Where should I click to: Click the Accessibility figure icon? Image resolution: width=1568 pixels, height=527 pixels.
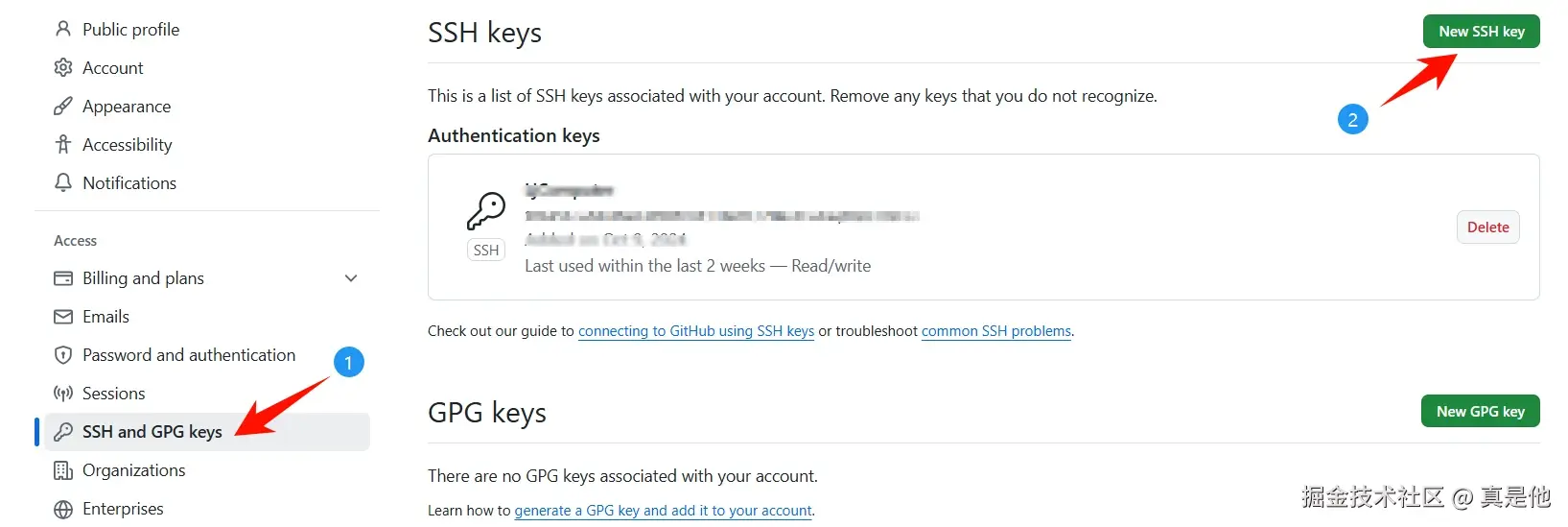(x=63, y=144)
